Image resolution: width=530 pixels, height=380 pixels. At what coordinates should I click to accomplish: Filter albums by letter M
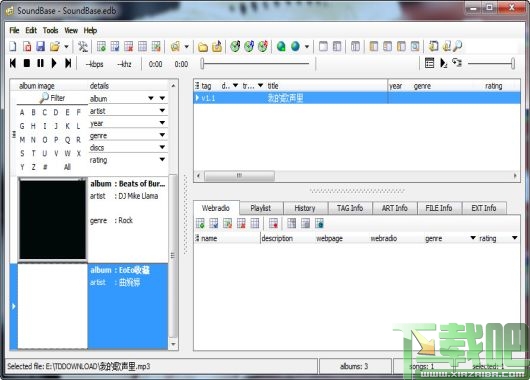22,140
